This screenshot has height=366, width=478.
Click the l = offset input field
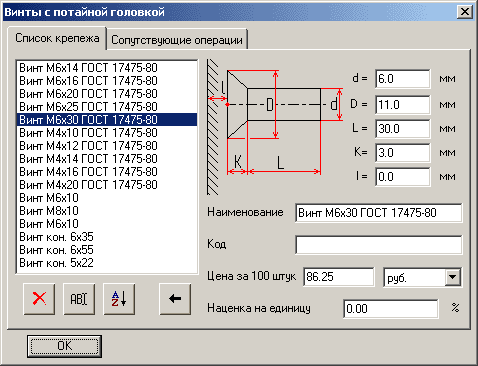403,177
